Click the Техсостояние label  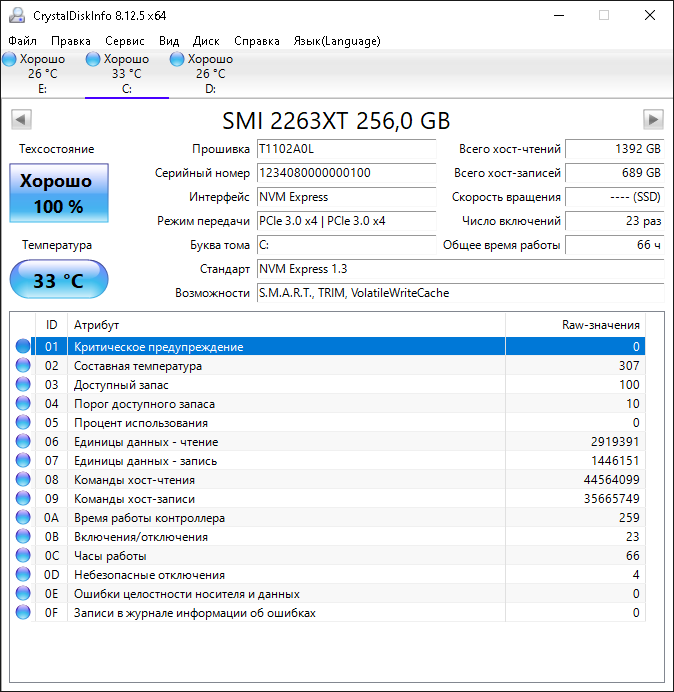56,149
